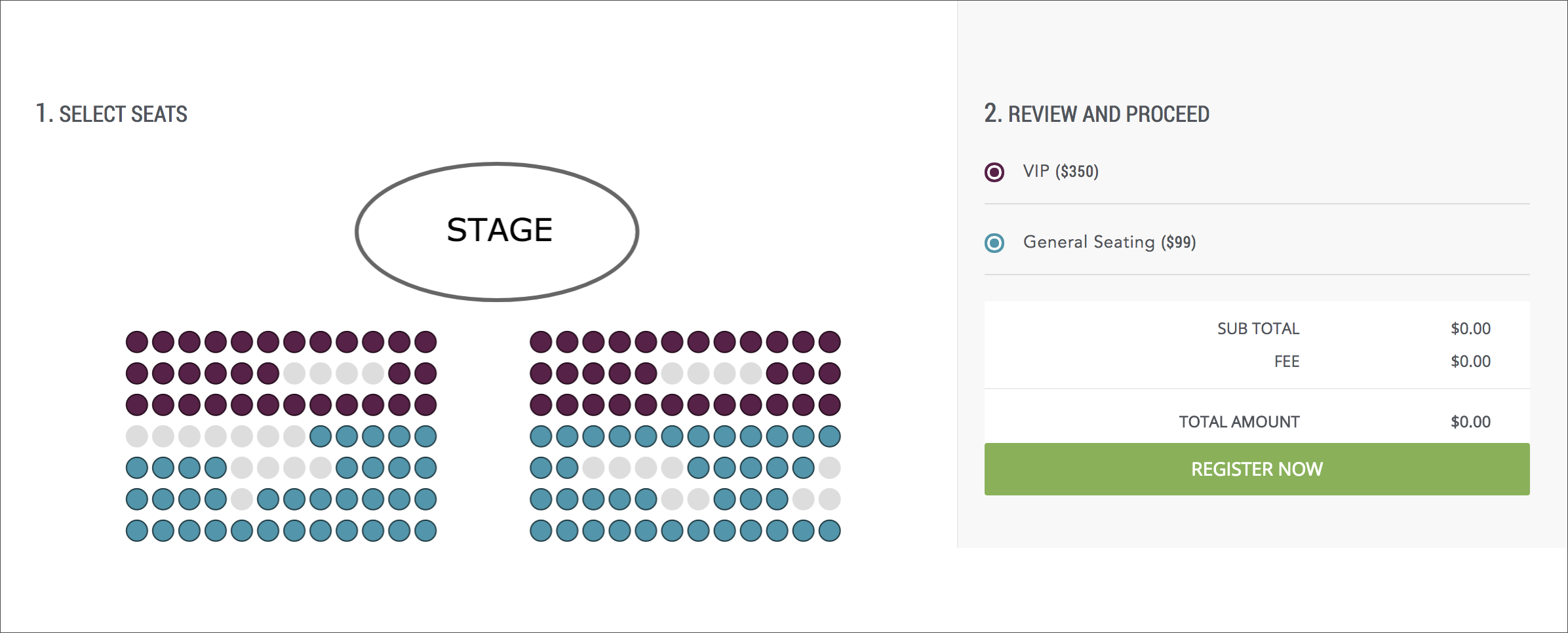The image size is (1568, 633).
Task: Click the lone gray seat in left block's sixth row
Action: 242,499
